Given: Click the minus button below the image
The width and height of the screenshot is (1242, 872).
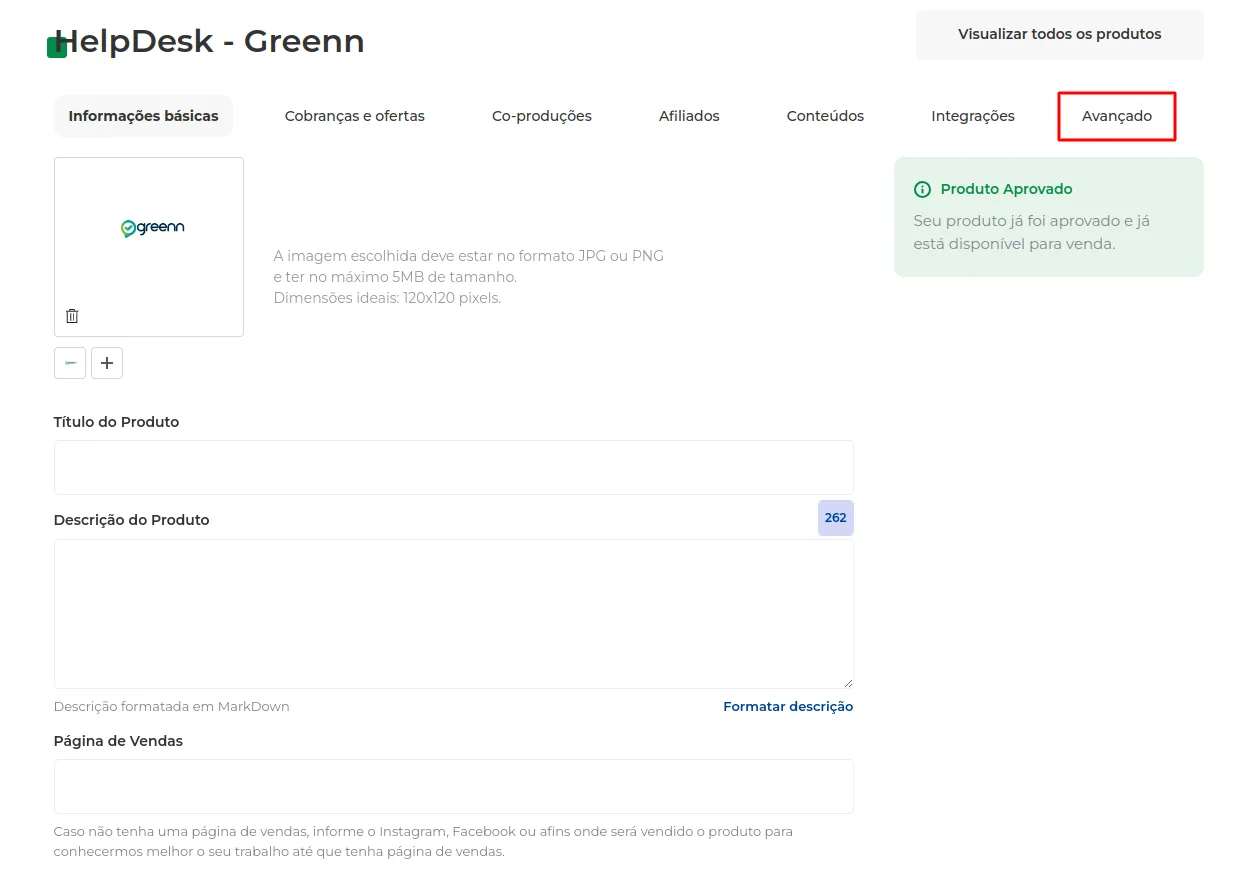Looking at the screenshot, I should coord(70,363).
